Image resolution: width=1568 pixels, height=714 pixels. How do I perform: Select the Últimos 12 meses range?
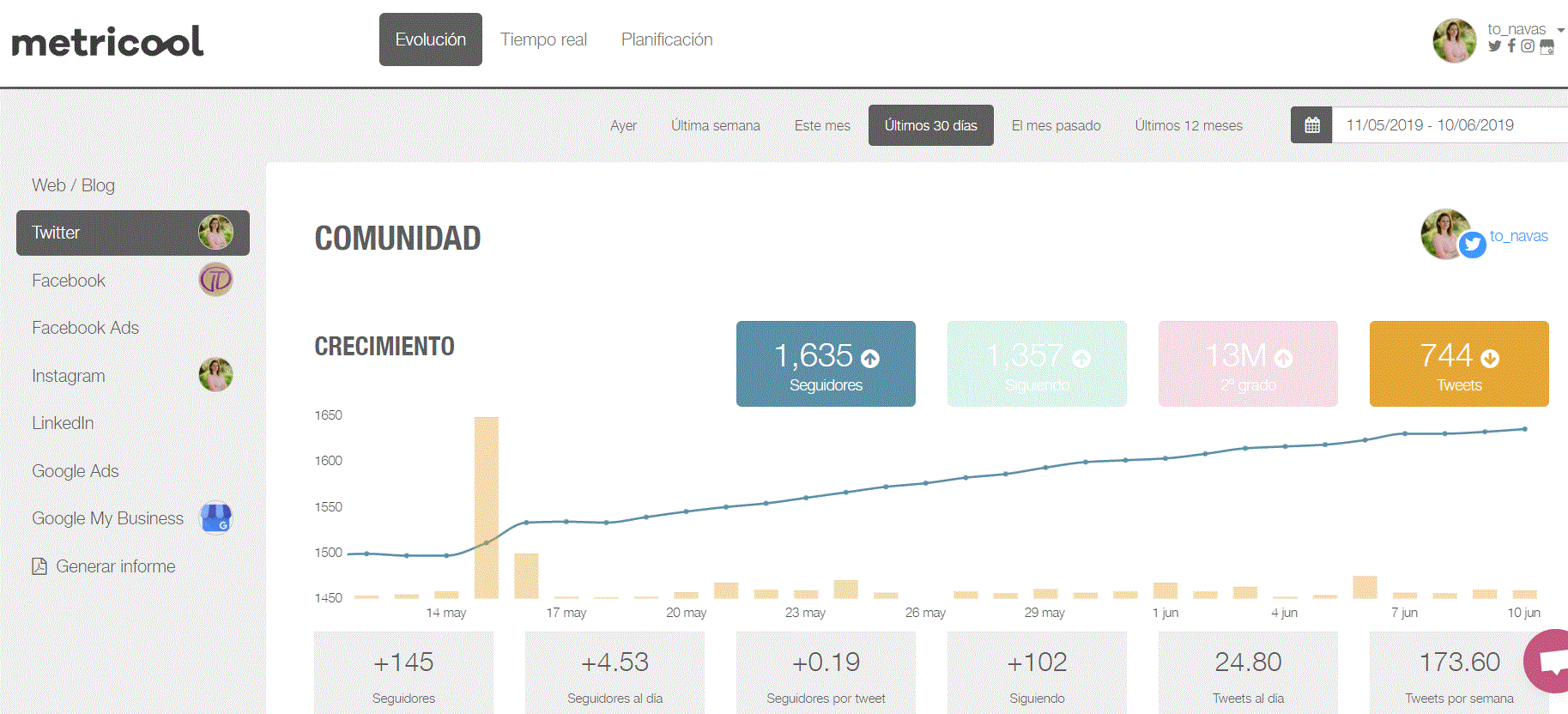1189,125
